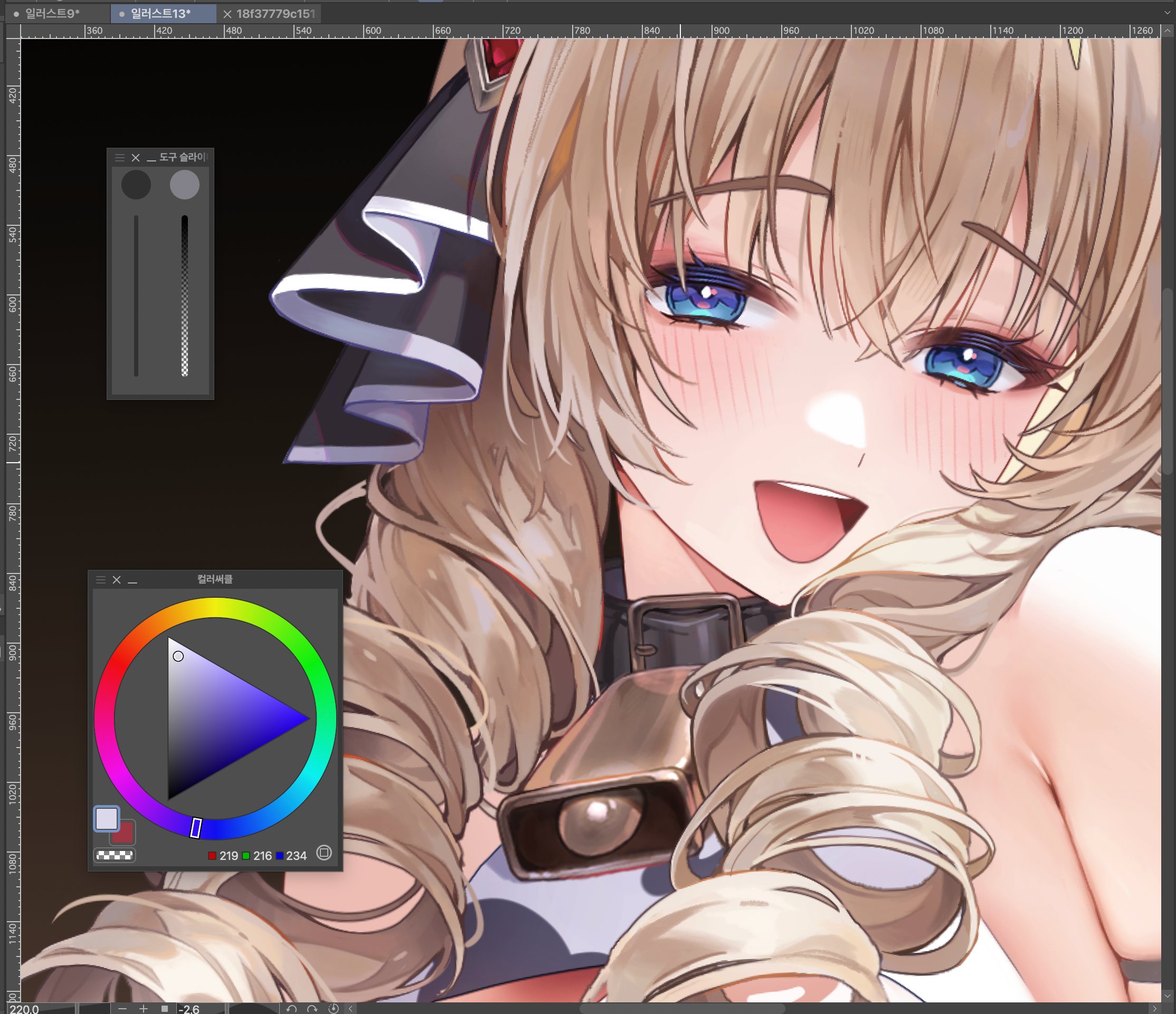This screenshot has height=1014, width=1176.
Task: Open the tool slider panel menu icon
Action: 120,157
